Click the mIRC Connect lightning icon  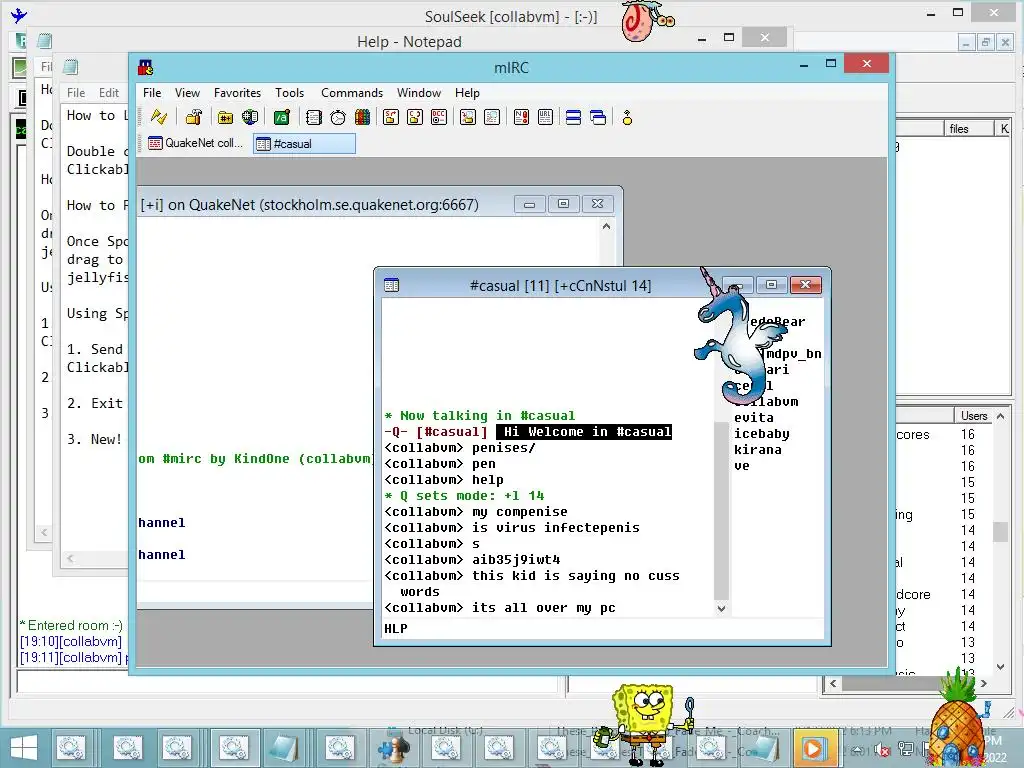coord(159,118)
